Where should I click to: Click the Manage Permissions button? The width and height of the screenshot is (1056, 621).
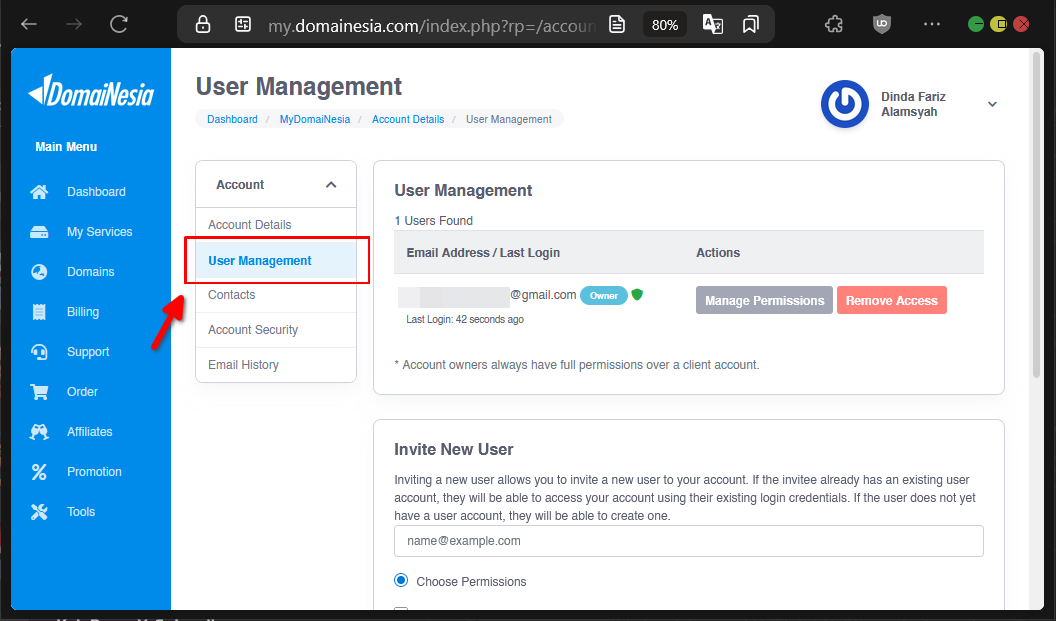click(x=764, y=300)
